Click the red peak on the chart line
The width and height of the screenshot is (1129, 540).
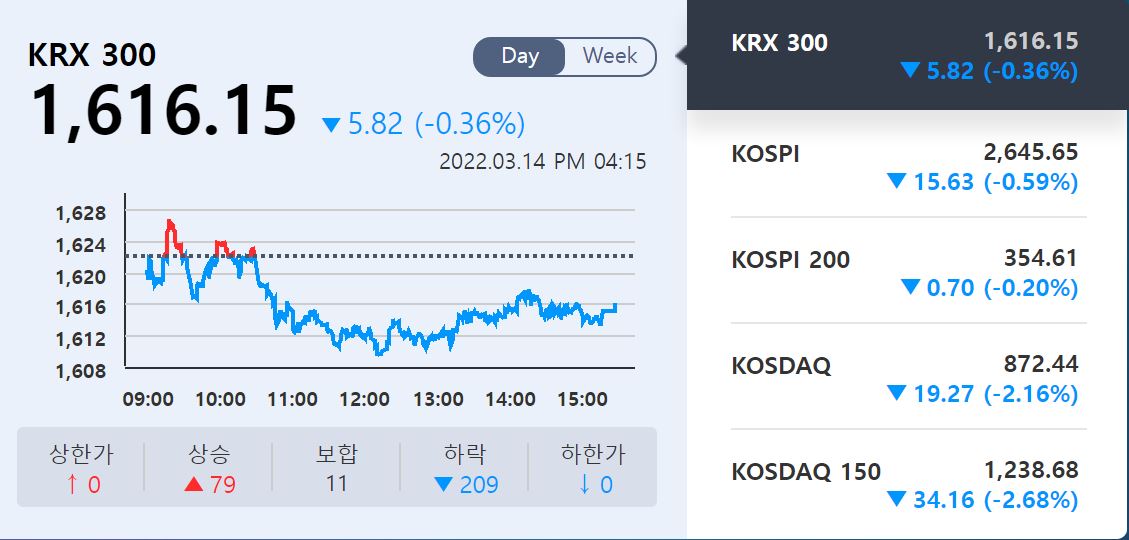(170, 225)
